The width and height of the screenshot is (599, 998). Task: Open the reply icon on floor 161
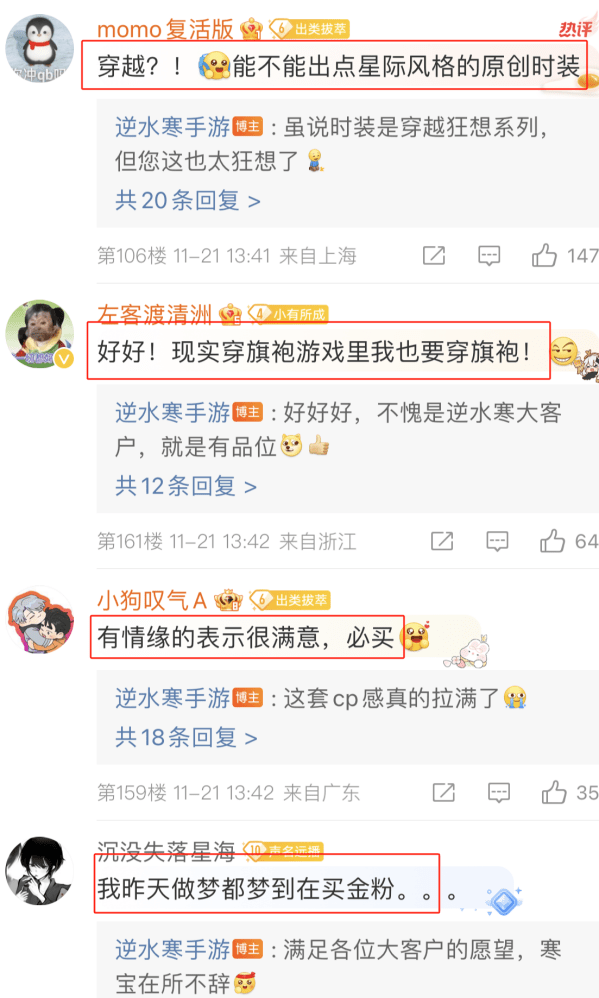click(x=497, y=542)
